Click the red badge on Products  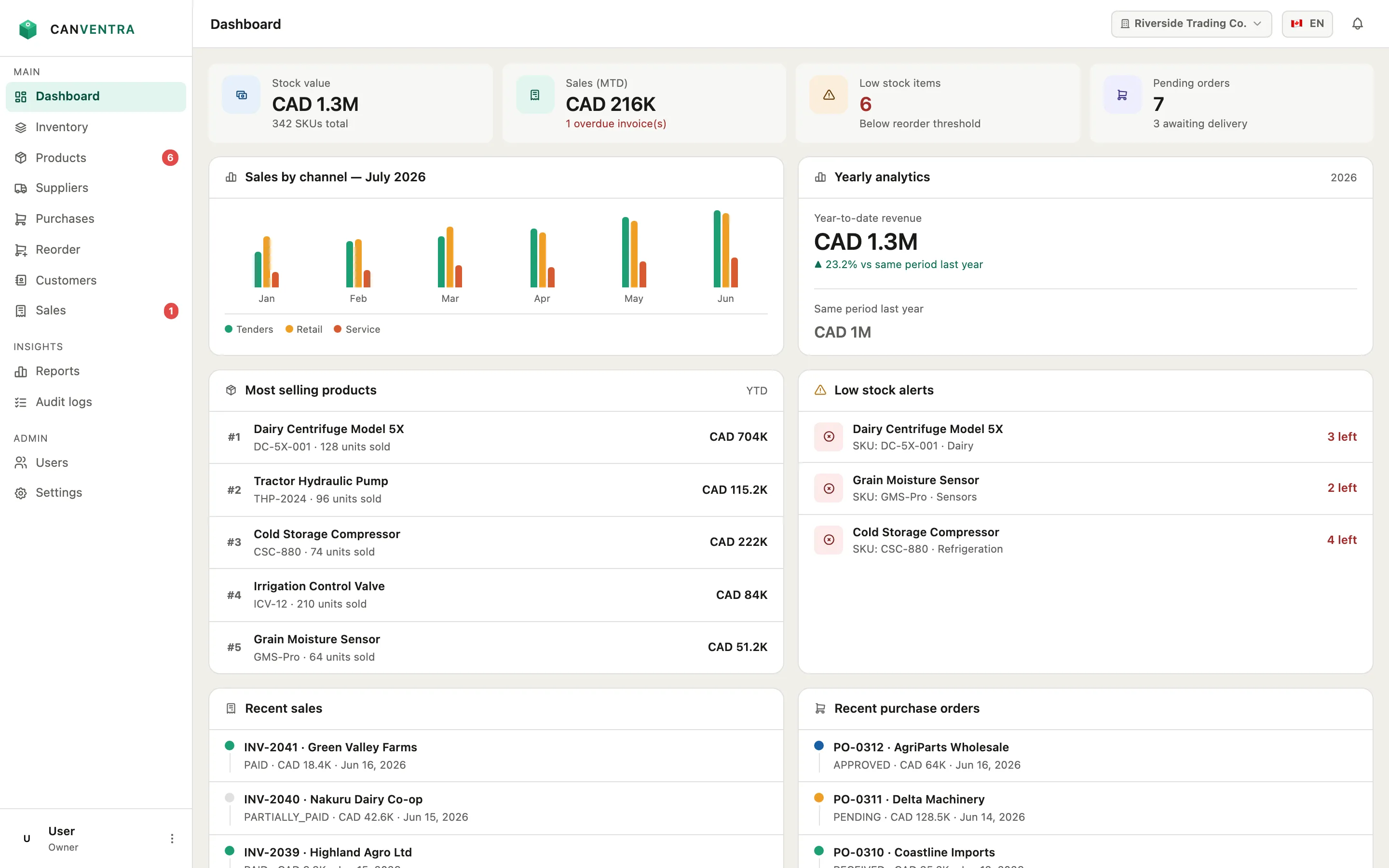170,158
